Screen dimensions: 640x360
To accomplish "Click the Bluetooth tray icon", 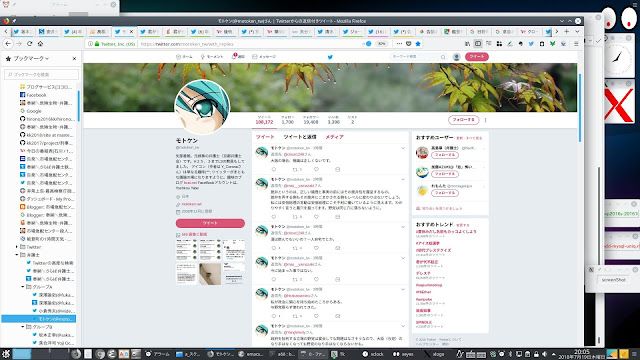I will tap(510, 354).
